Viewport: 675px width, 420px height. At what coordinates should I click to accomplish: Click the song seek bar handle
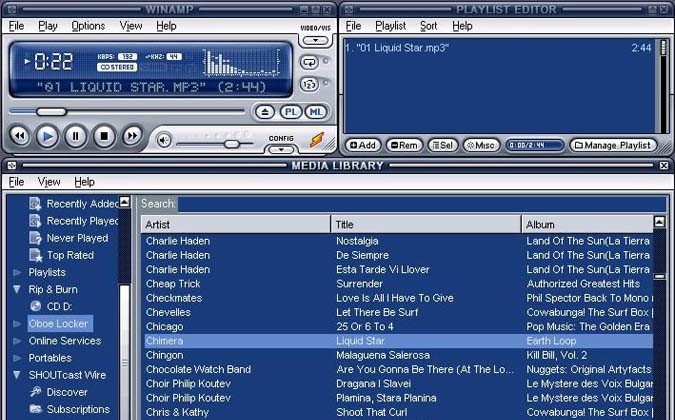[x=51, y=112]
